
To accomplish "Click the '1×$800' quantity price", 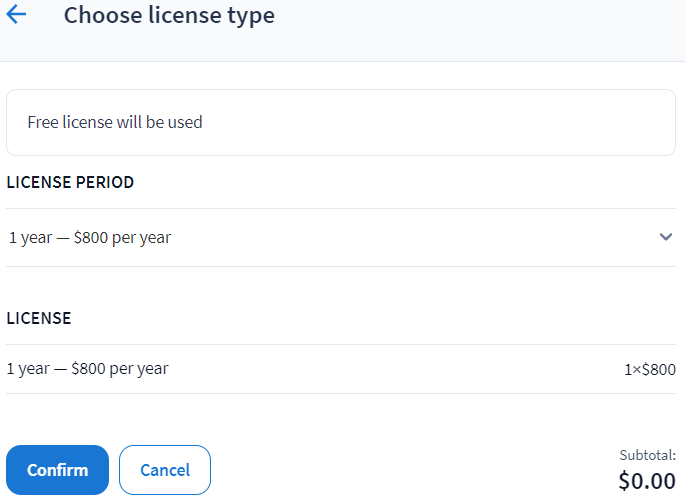I will [649, 370].
